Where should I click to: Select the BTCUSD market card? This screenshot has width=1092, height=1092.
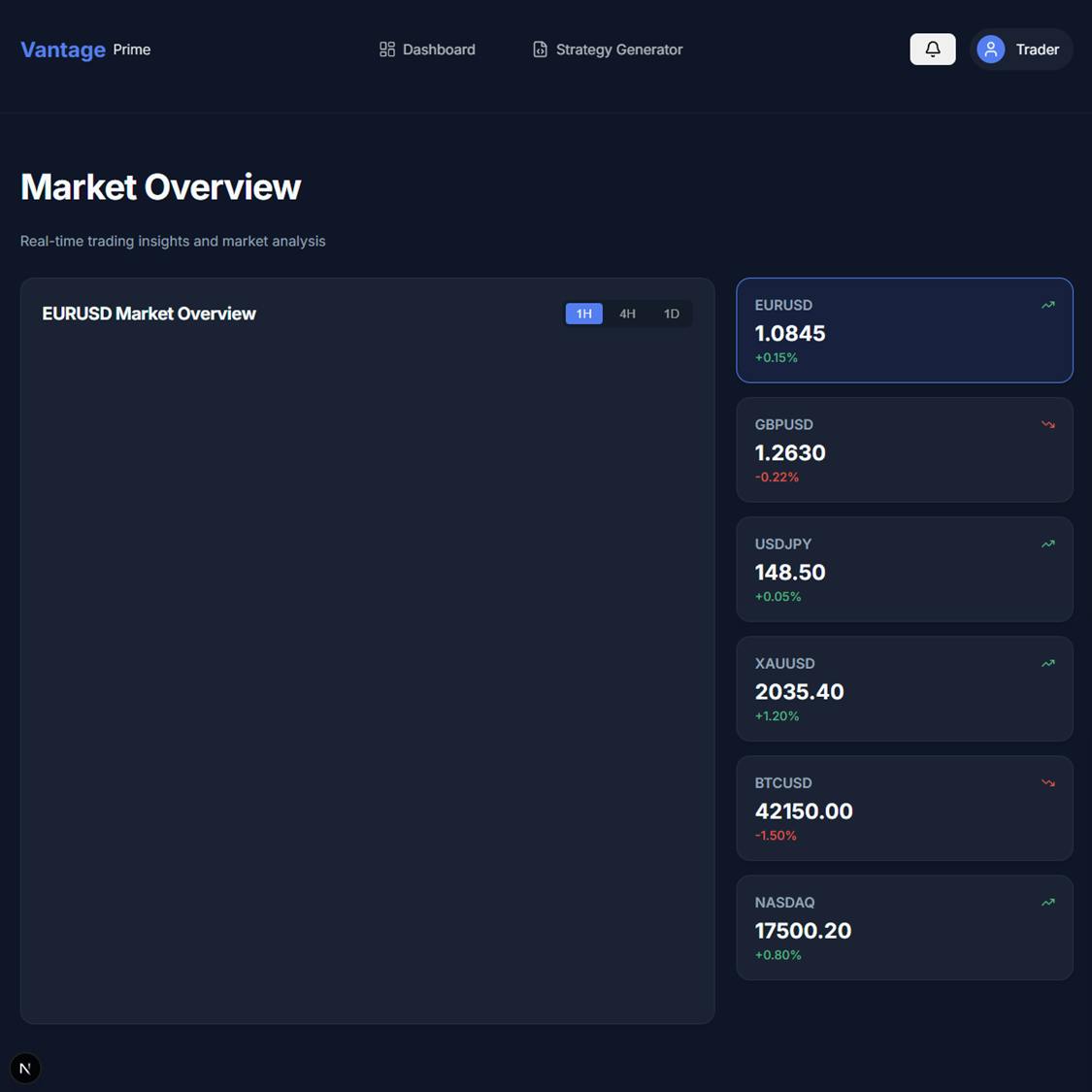[904, 808]
